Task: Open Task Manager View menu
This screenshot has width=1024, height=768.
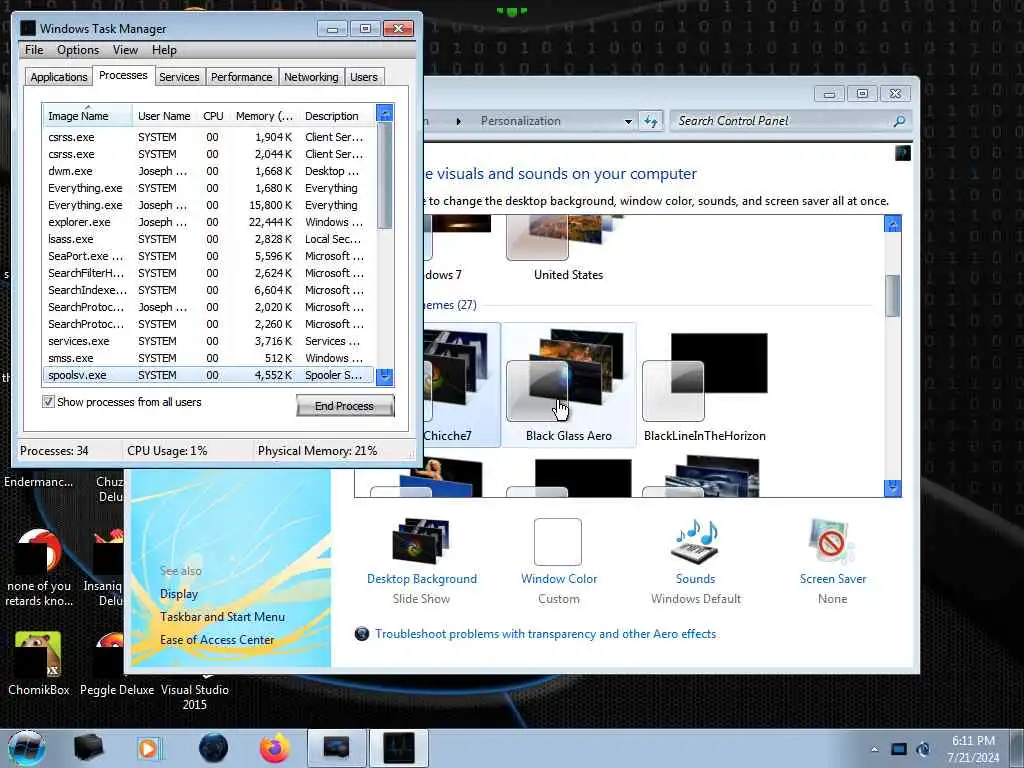Action: pos(125,50)
